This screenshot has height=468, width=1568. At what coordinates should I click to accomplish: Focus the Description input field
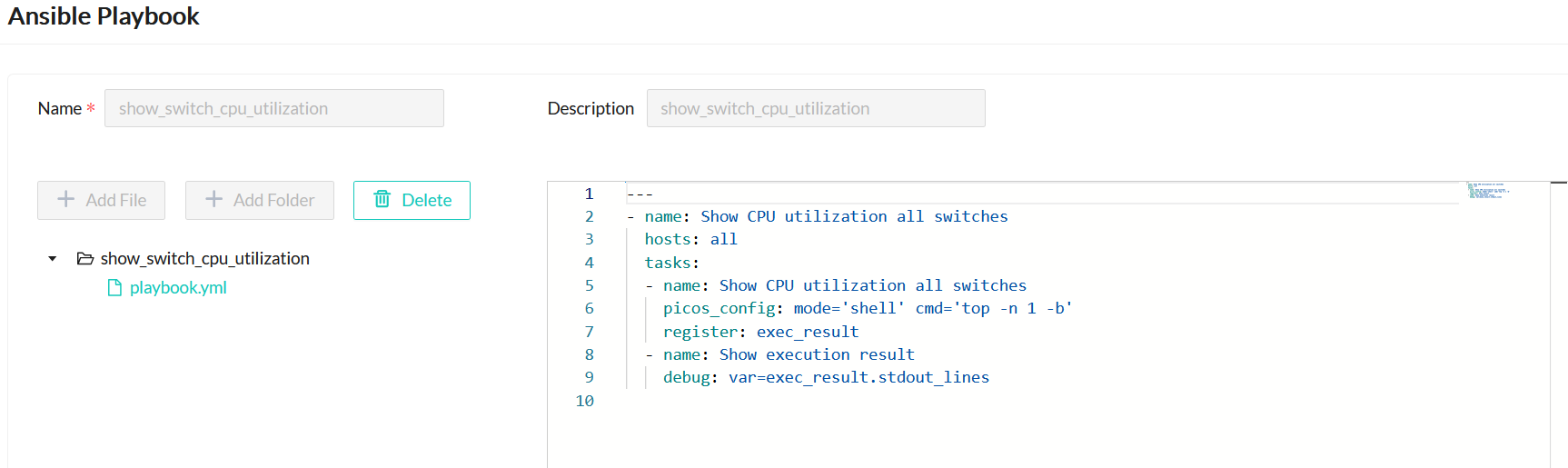[815, 108]
